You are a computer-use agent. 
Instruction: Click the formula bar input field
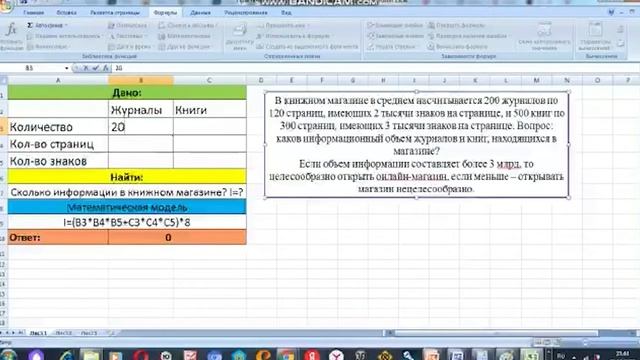[376, 68]
